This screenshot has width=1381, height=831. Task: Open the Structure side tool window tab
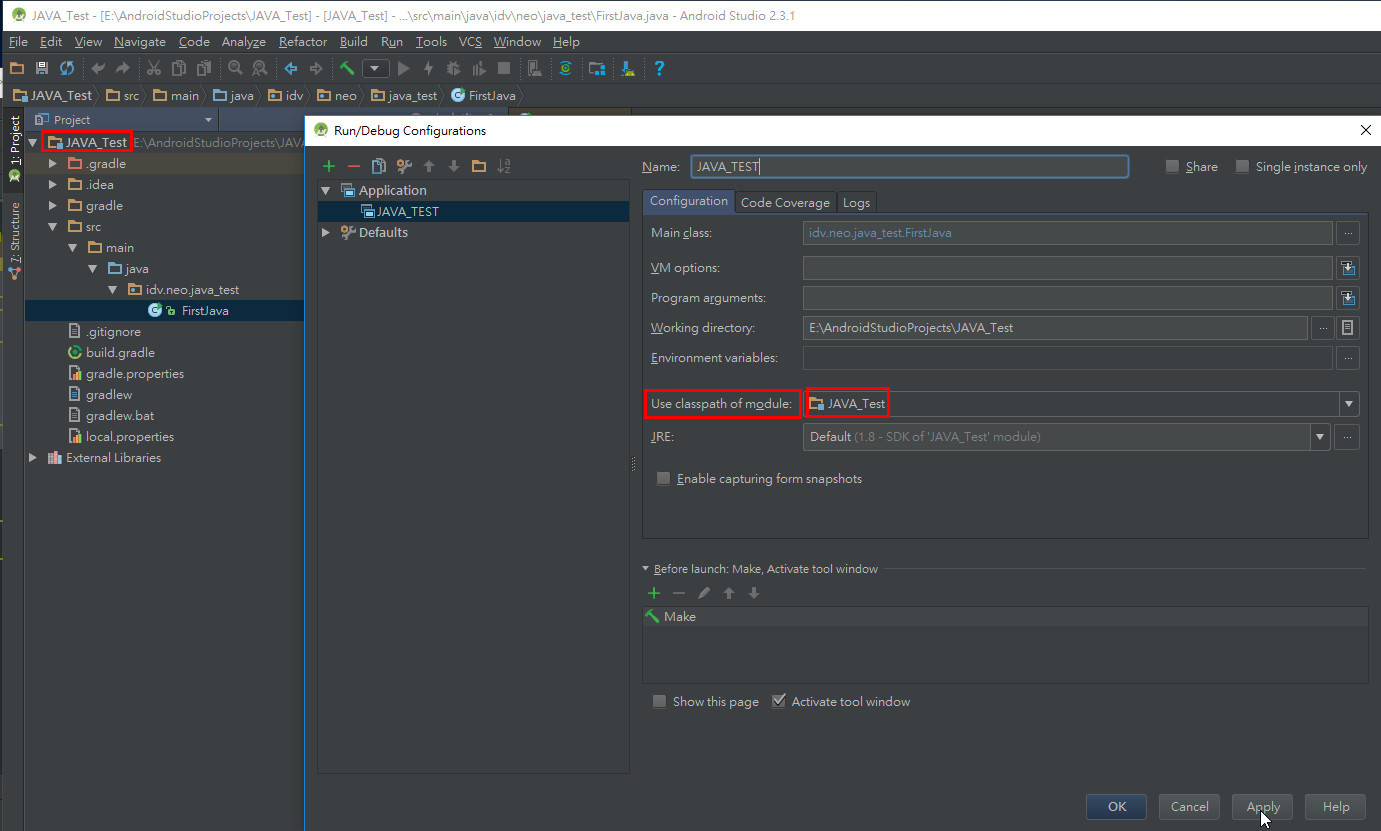[14, 240]
